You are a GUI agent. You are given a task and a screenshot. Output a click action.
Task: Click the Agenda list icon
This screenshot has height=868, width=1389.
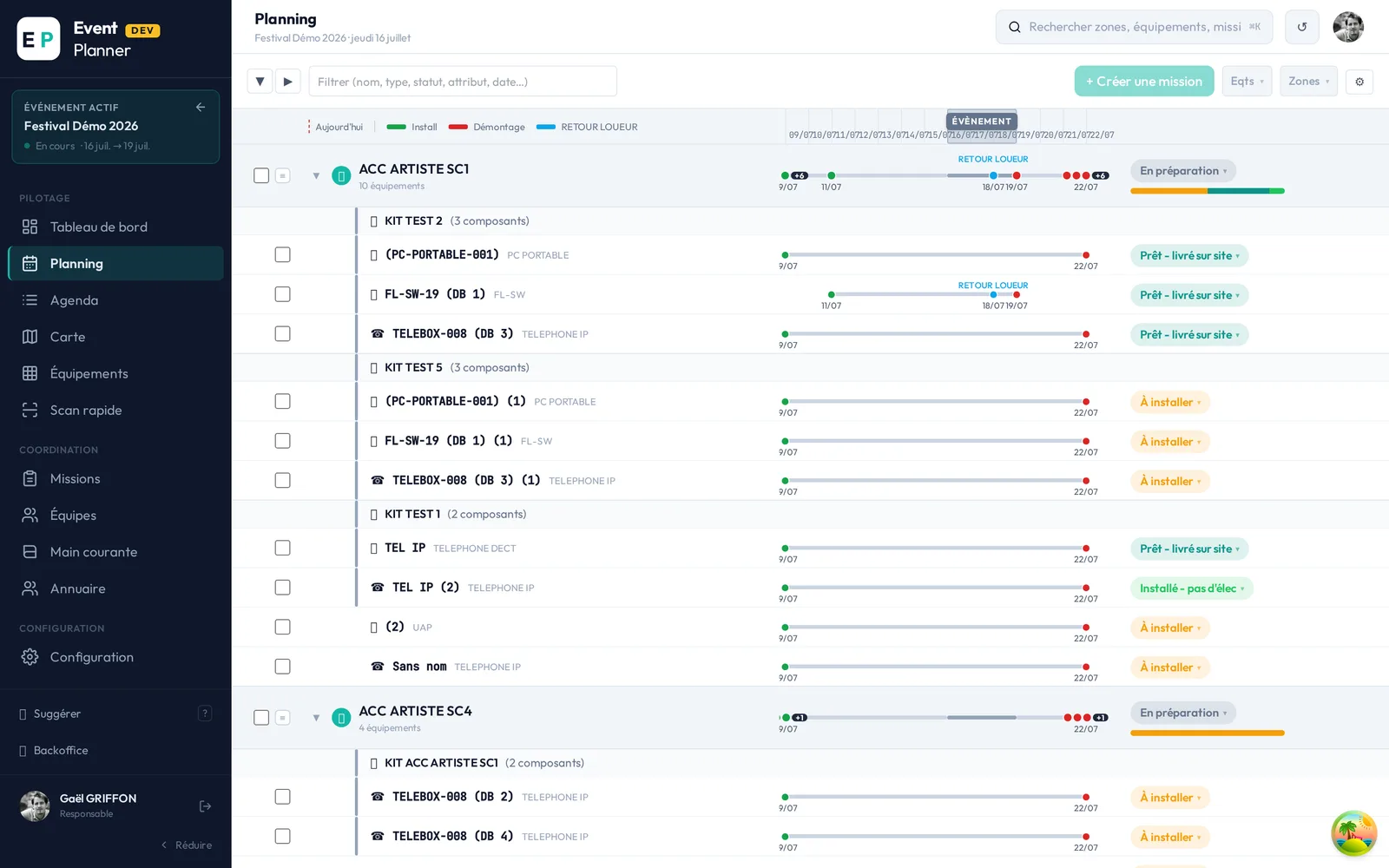[x=30, y=300]
